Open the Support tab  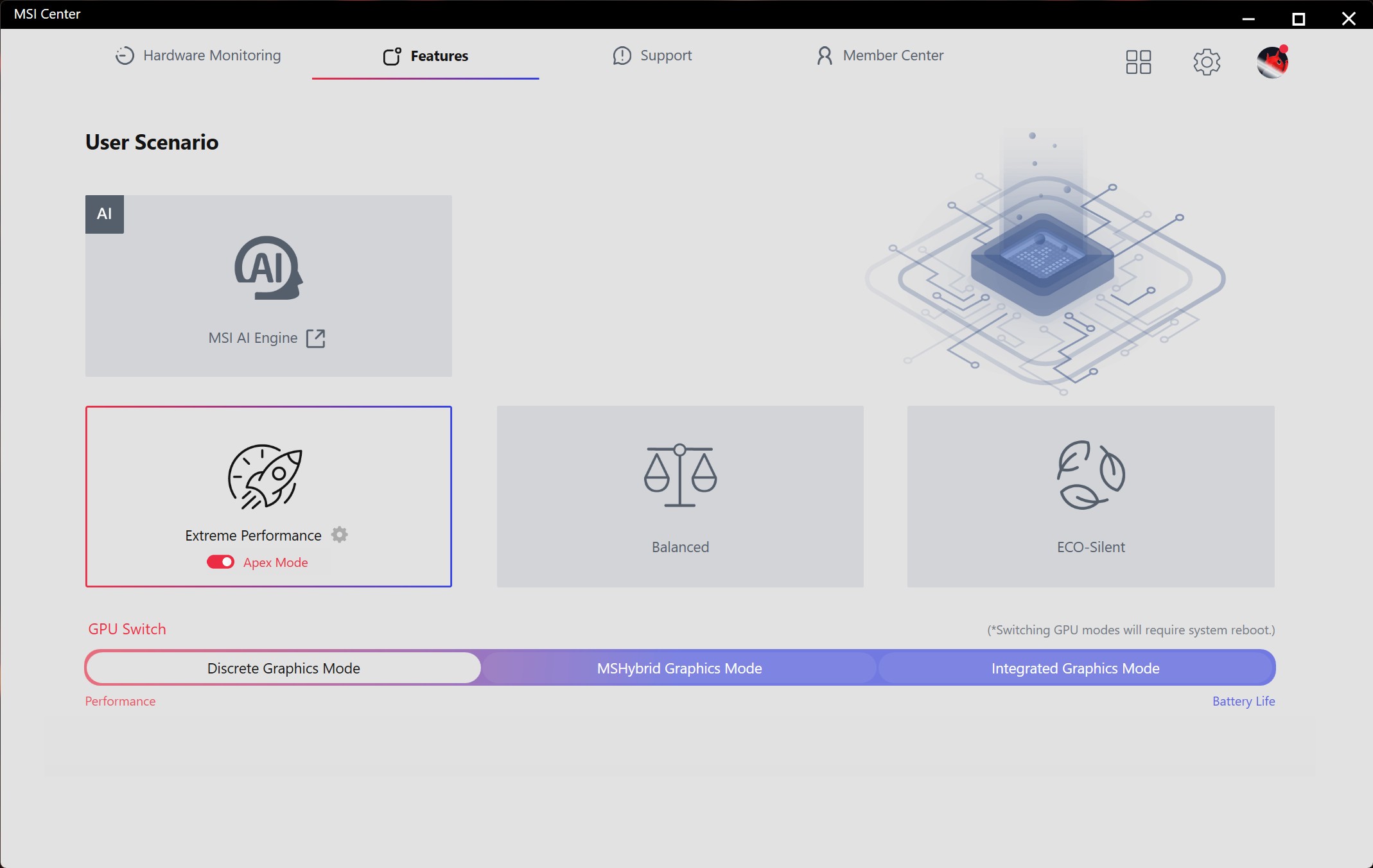(x=652, y=56)
